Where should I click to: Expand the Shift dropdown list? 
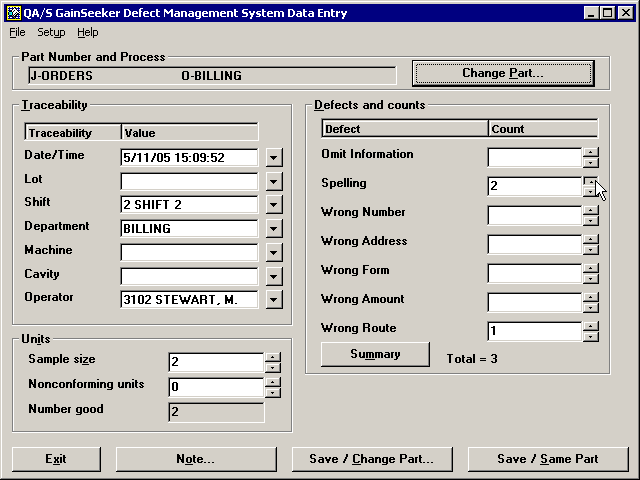pos(275,205)
